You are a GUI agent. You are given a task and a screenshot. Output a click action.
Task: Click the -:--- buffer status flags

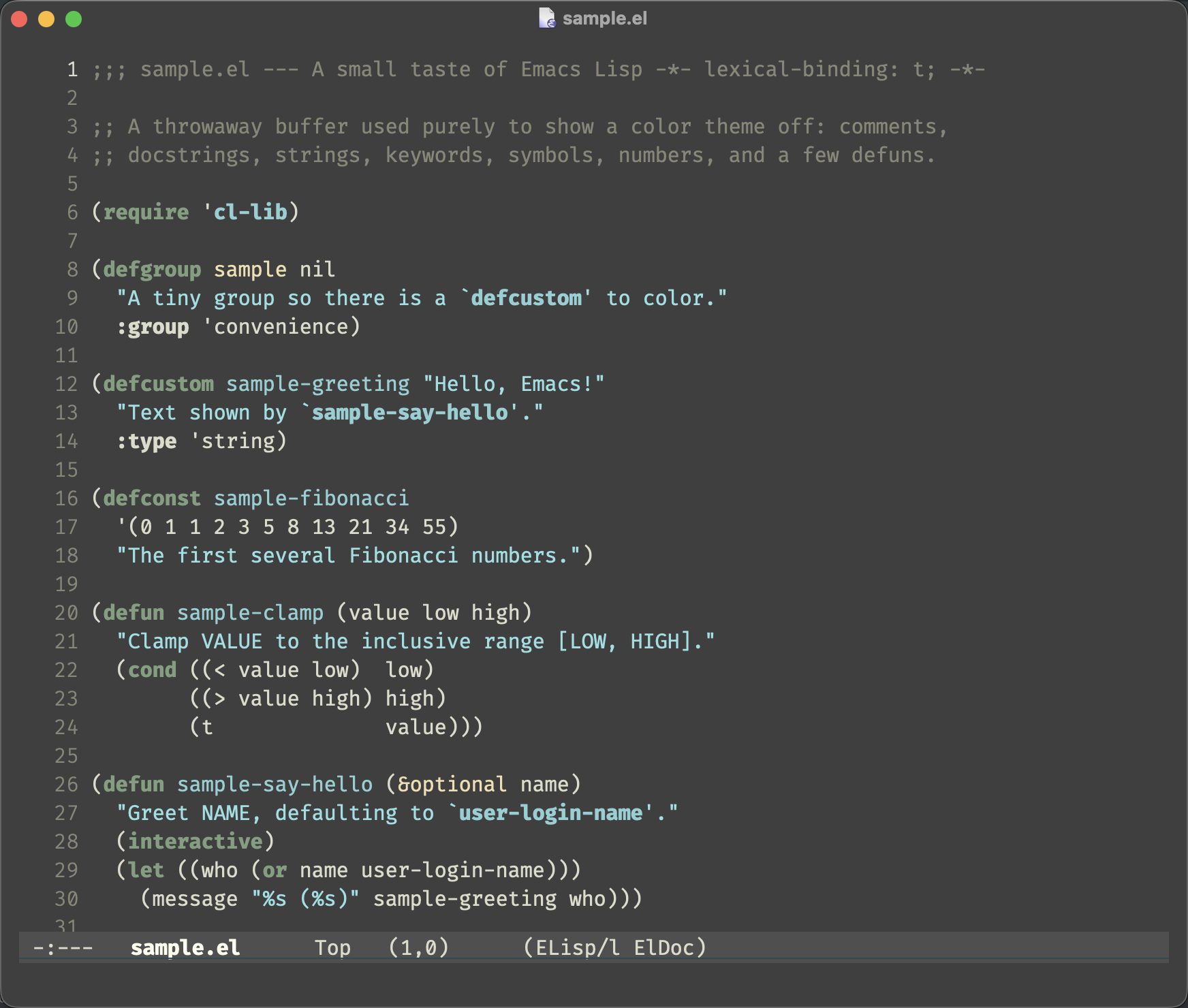63,947
